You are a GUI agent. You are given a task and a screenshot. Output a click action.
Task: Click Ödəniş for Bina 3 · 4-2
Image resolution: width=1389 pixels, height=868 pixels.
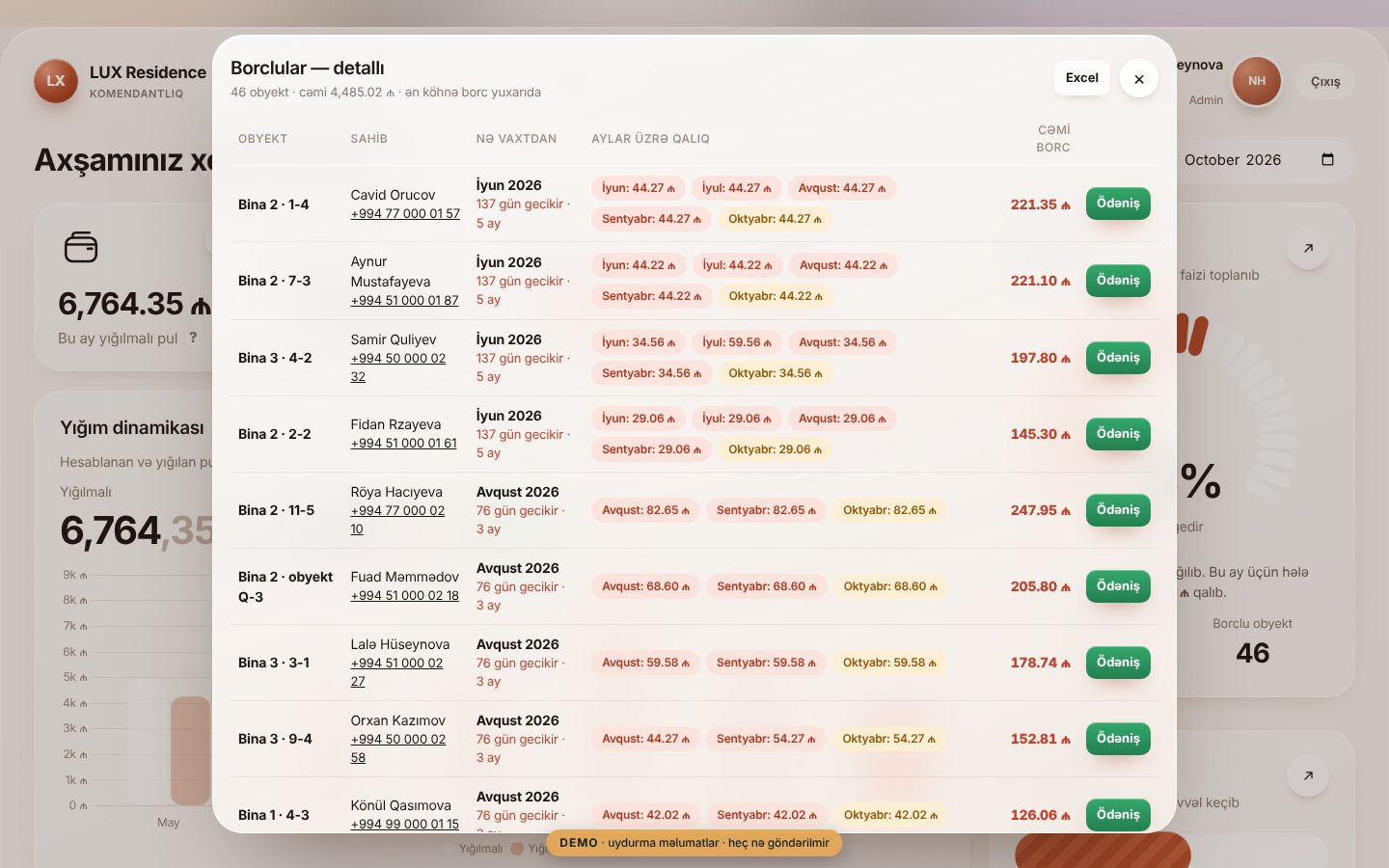tap(1118, 358)
